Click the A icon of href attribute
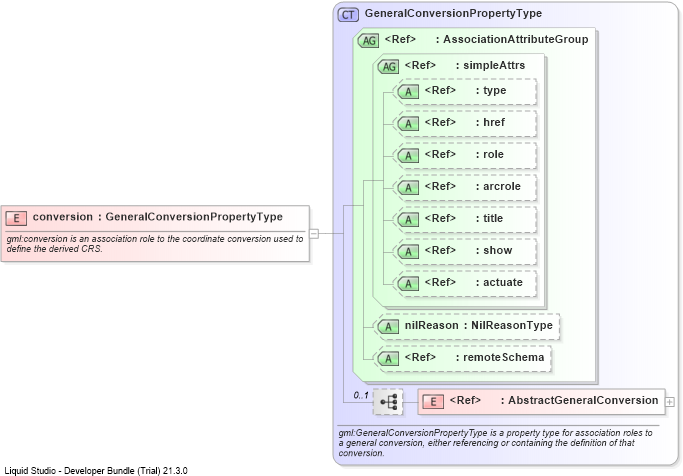Image resolution: width=683 pixels, height=476 pixels. pos(408,124)
